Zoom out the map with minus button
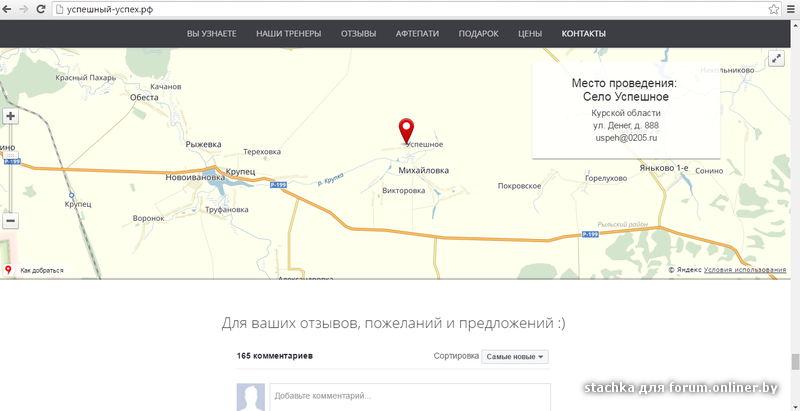This screenshot has width=800, height=411. click(x=10, y=221)
